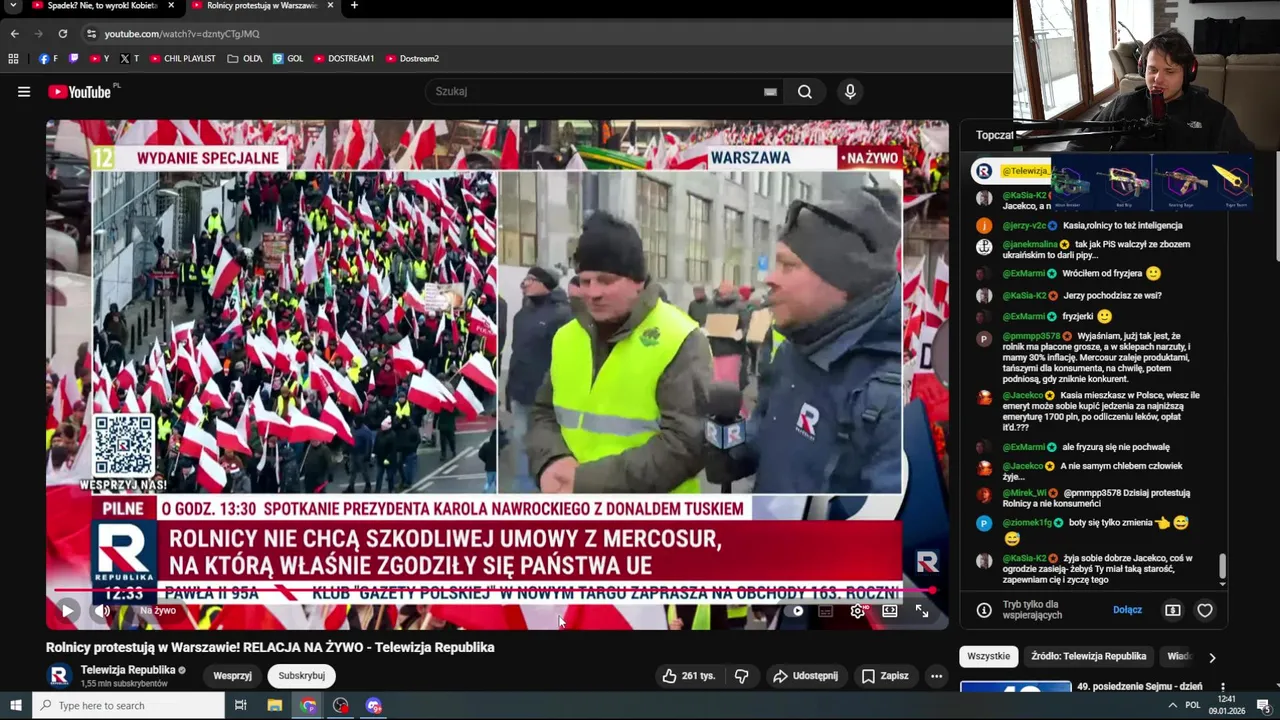
Task: Expand the OLD\ bookmarks folder
Action: tap(245, 59)
